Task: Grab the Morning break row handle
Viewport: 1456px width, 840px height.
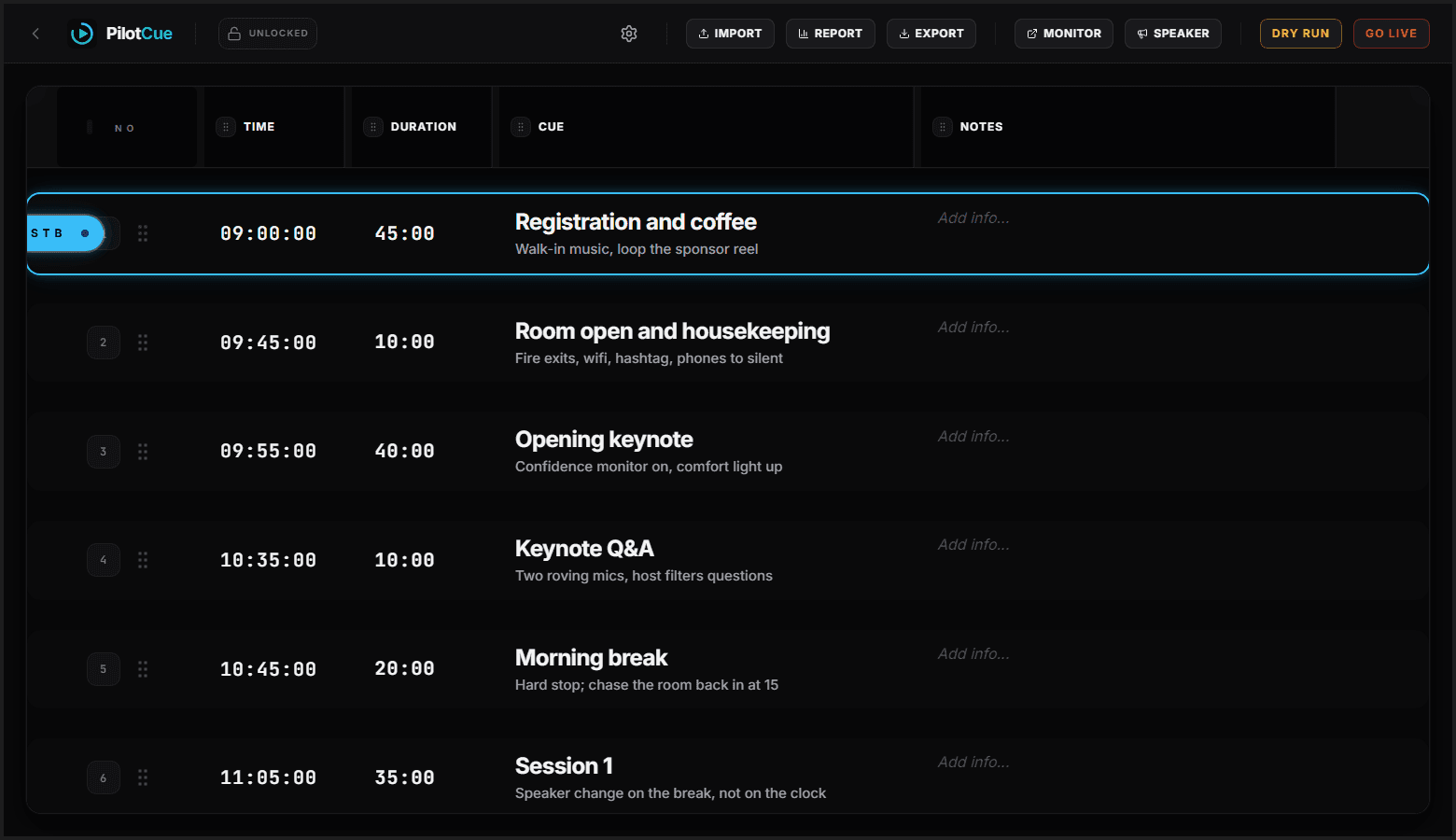Action: 143,669
